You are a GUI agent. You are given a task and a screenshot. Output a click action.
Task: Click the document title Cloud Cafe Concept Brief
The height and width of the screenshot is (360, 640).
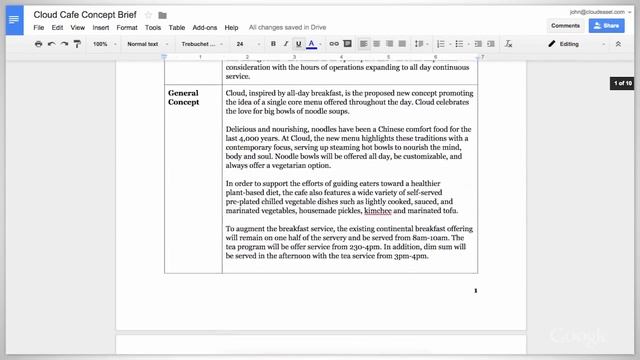click(x=85, y=15)
